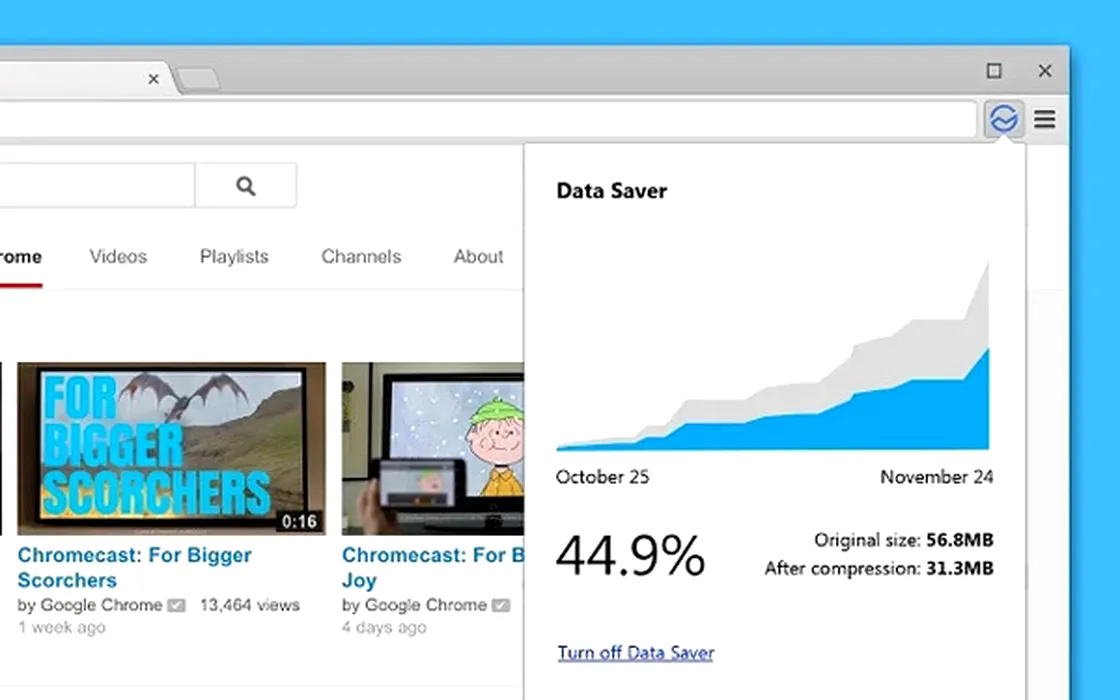Screen dimensions: 1120x700
Task: Click inside the YouTube search field
Action: point(95,186)
